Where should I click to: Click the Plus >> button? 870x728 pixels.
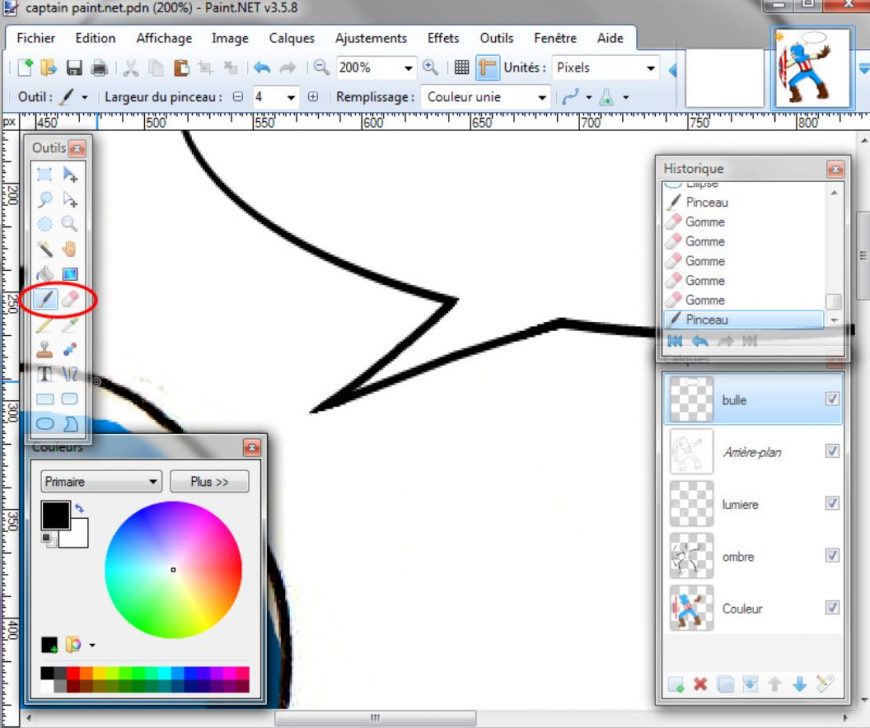tap(209, 482)
